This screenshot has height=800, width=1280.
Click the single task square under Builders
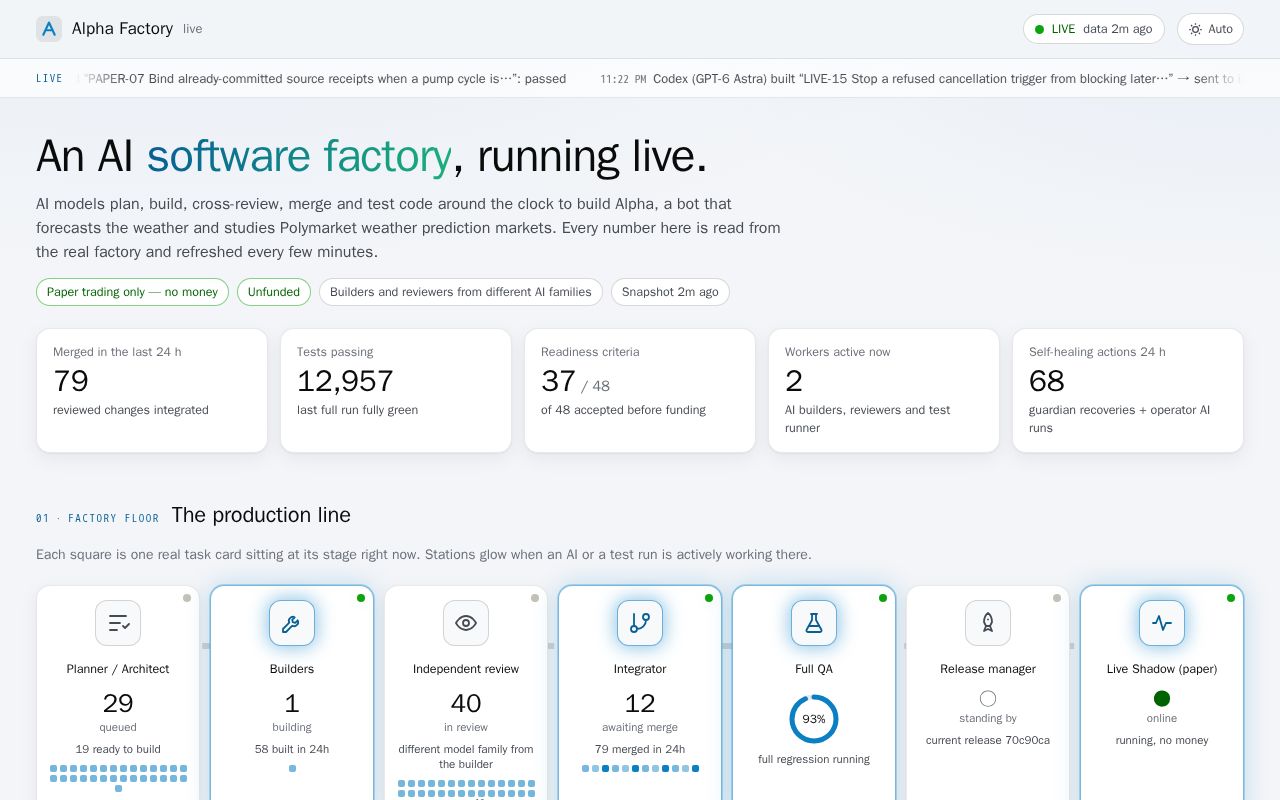pos(292,768)
